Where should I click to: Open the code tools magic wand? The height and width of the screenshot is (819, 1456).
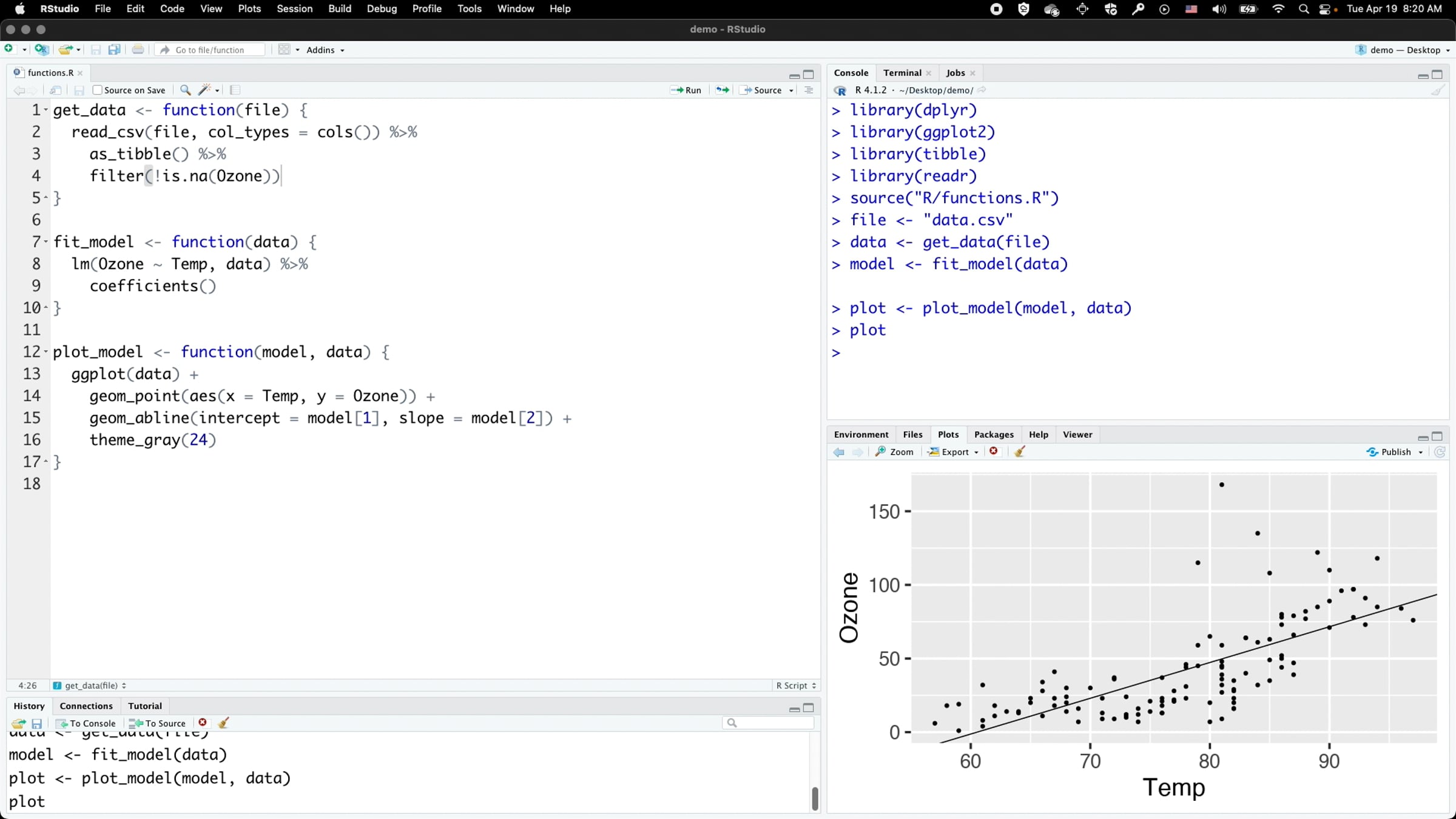pos(204,90)
